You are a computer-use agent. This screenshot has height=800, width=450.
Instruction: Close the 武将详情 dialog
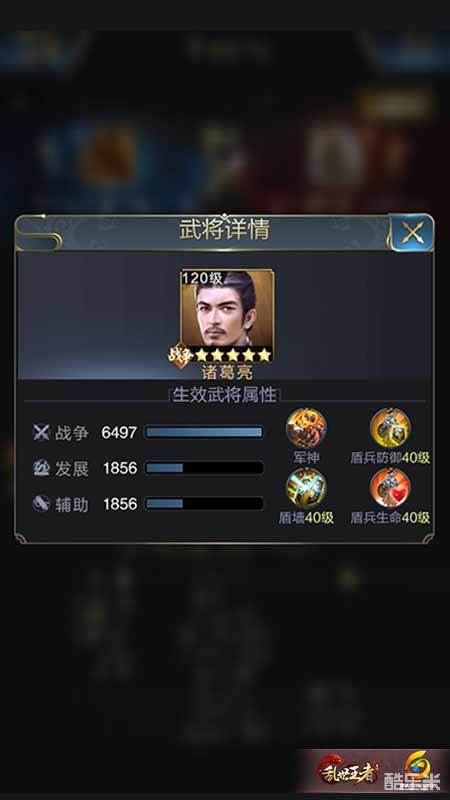click(x=411, y=233)
